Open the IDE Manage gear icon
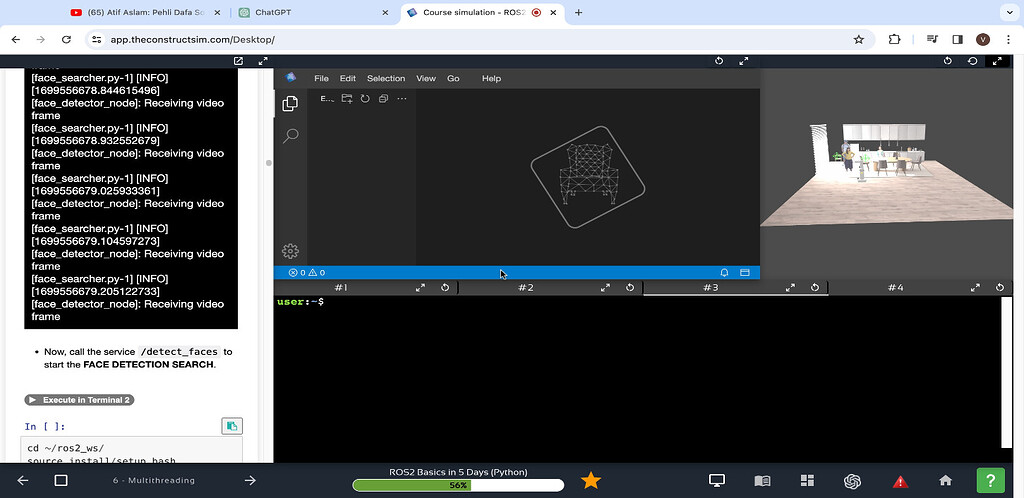The height and width of the screenshot is (498, 1024). pos(290,251)
